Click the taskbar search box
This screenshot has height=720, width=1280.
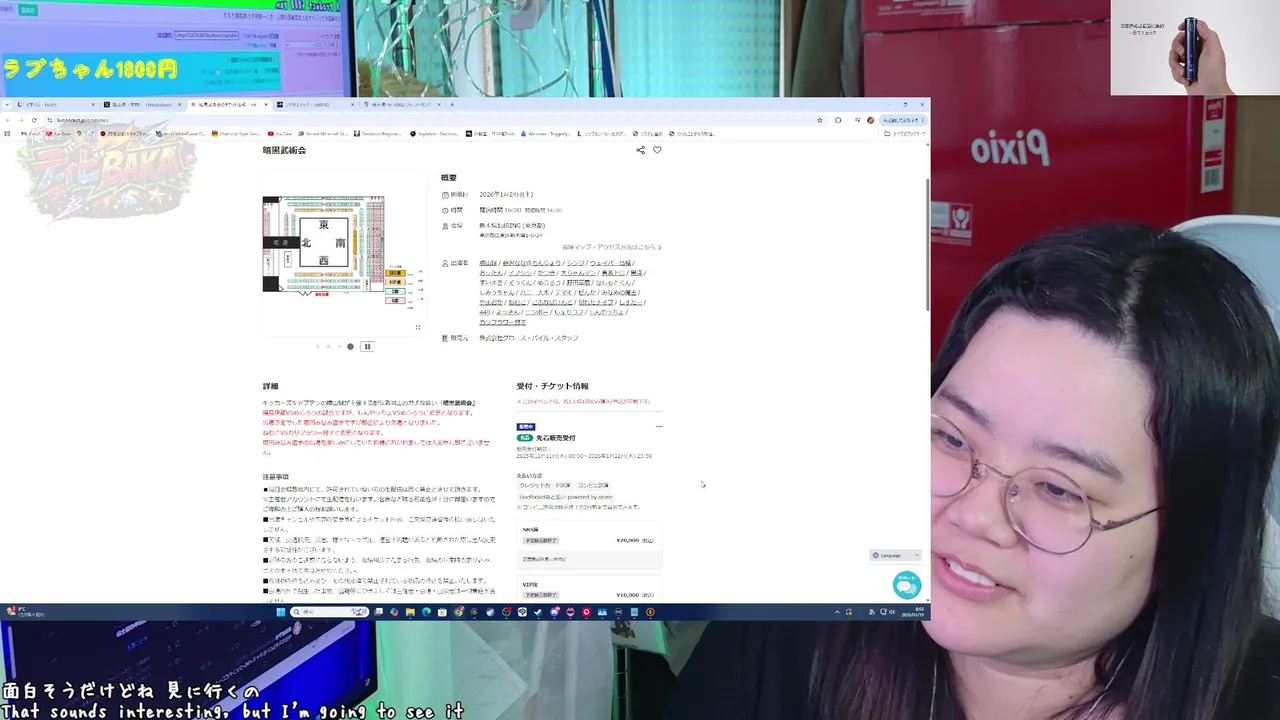point(330,612)
